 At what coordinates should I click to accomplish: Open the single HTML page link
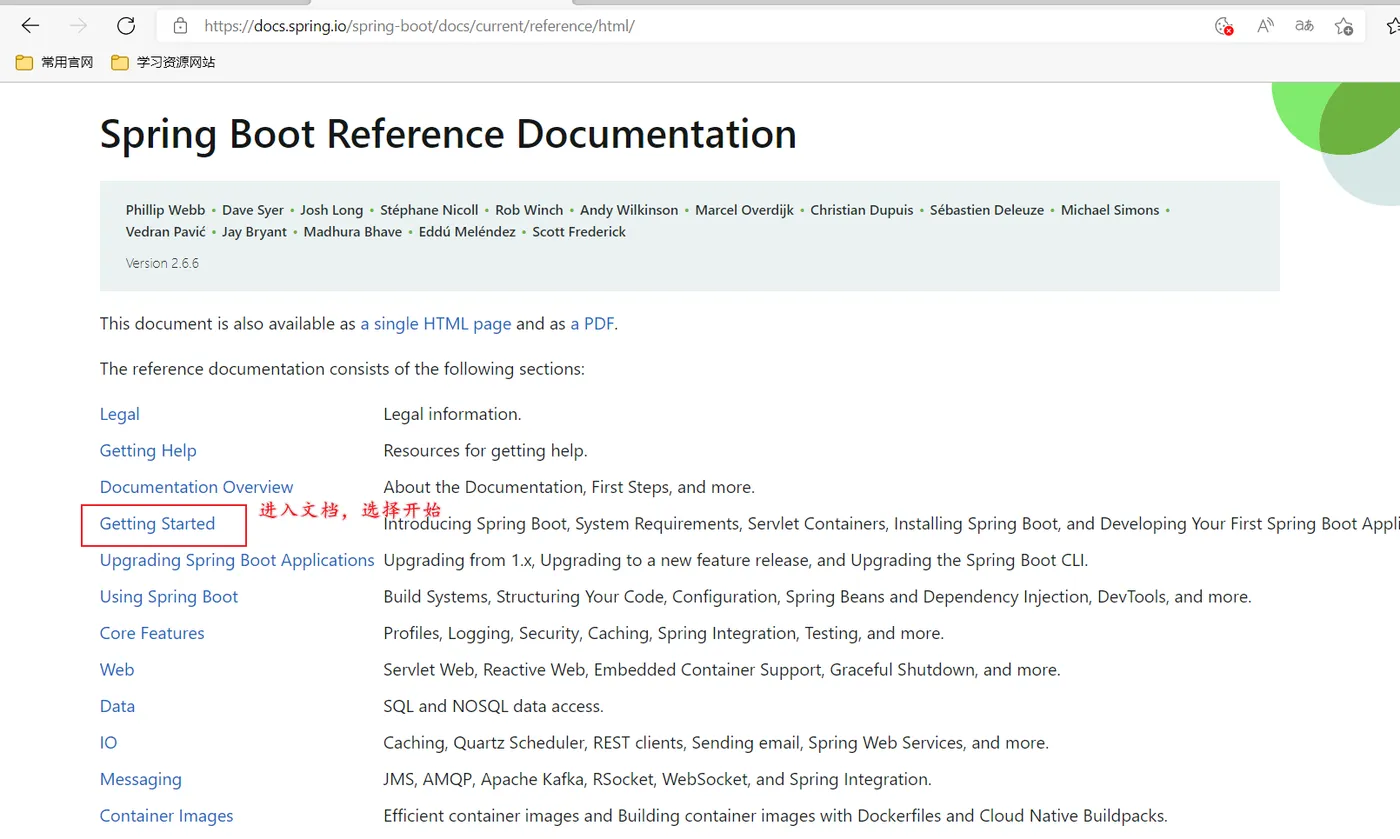click(436, 324)
